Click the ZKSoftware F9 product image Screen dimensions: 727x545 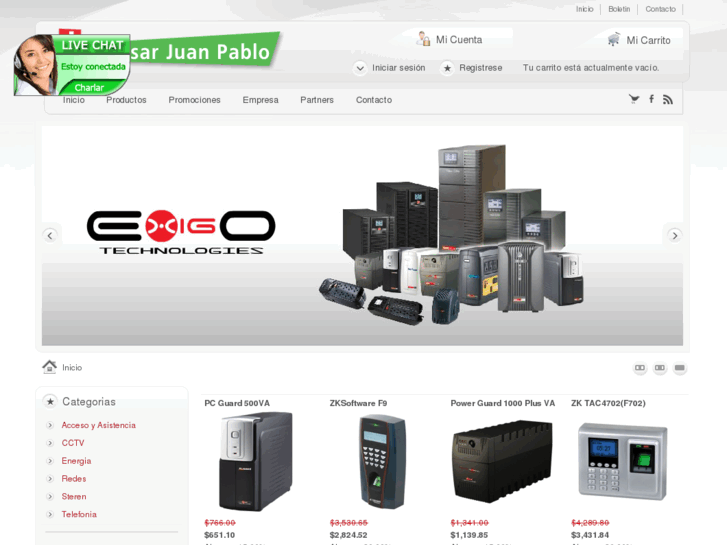(x=383, y=462)
